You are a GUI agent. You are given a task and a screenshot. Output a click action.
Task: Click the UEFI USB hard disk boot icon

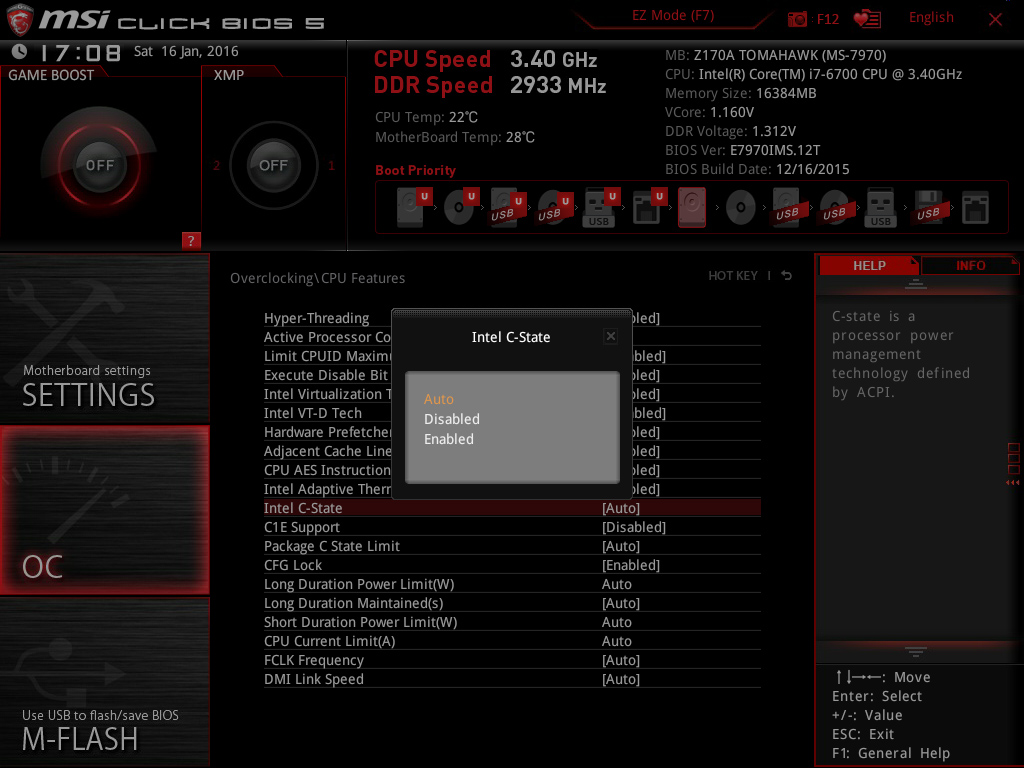pyautogui.click(x=508, y=207)
